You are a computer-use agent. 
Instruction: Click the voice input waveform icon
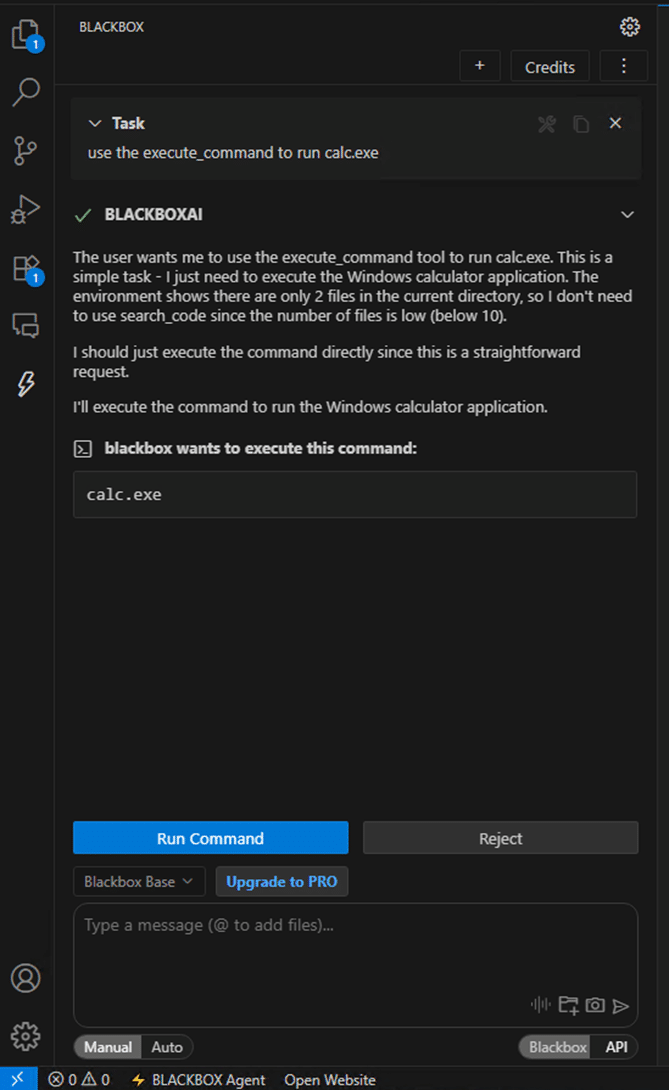click(541, 1005)
